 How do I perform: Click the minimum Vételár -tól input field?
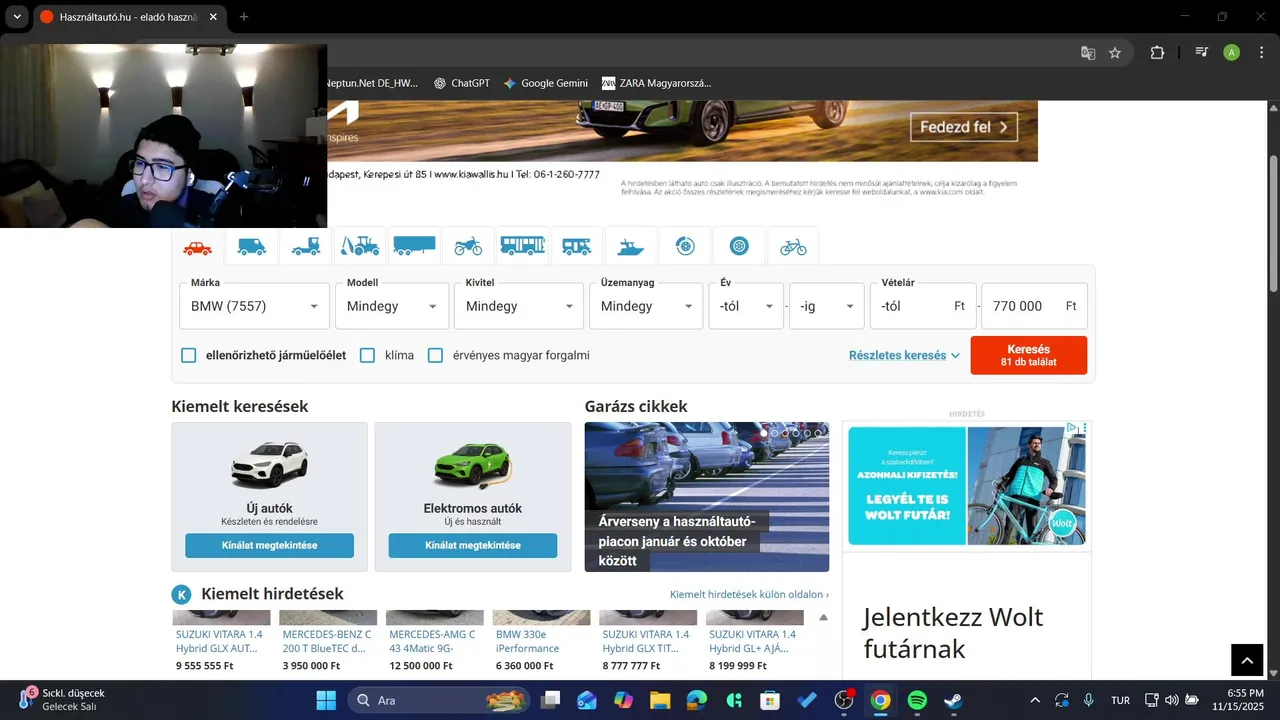click(x=923, y=306)
